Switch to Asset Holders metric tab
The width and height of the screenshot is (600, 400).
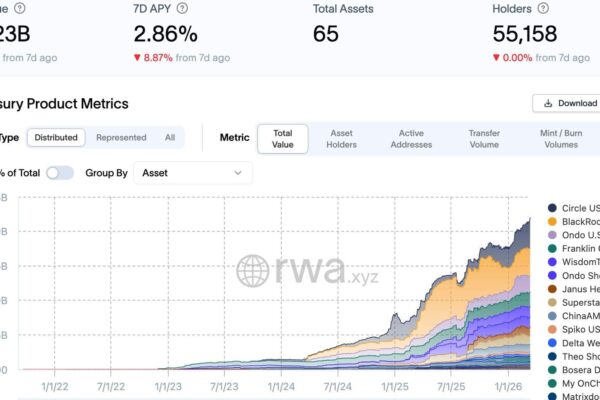(341, 138)
